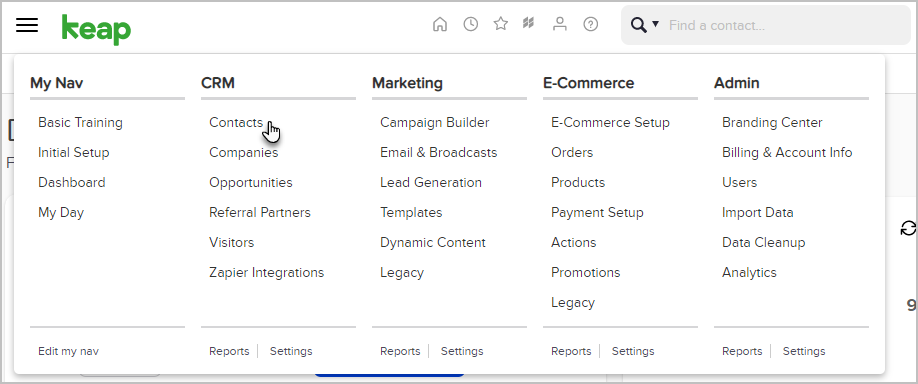Open Analytics
The width and height of the screenshot is (918, 384).
pos(749,273)
